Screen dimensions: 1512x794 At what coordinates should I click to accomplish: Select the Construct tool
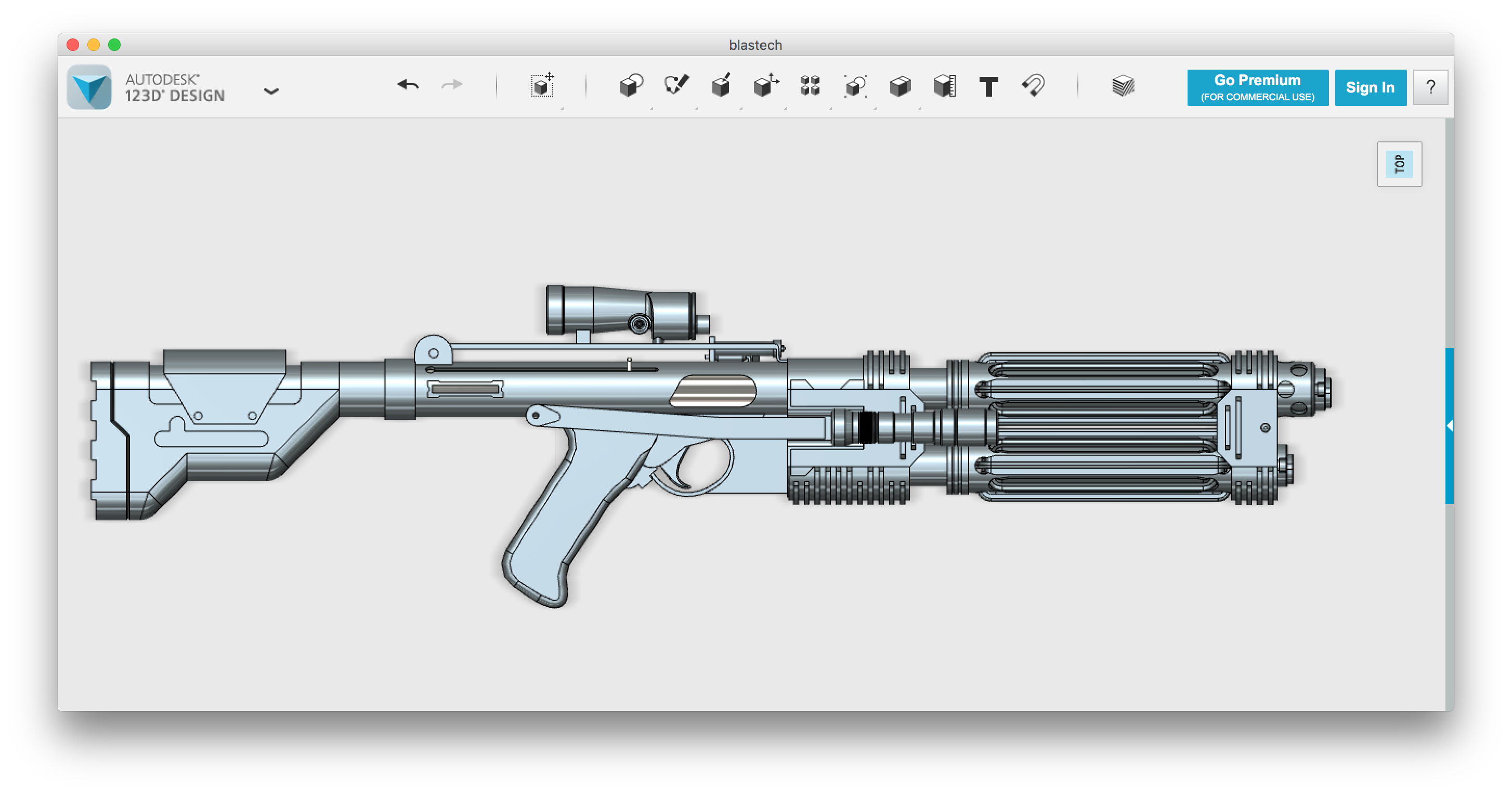(x=721, y=86)
